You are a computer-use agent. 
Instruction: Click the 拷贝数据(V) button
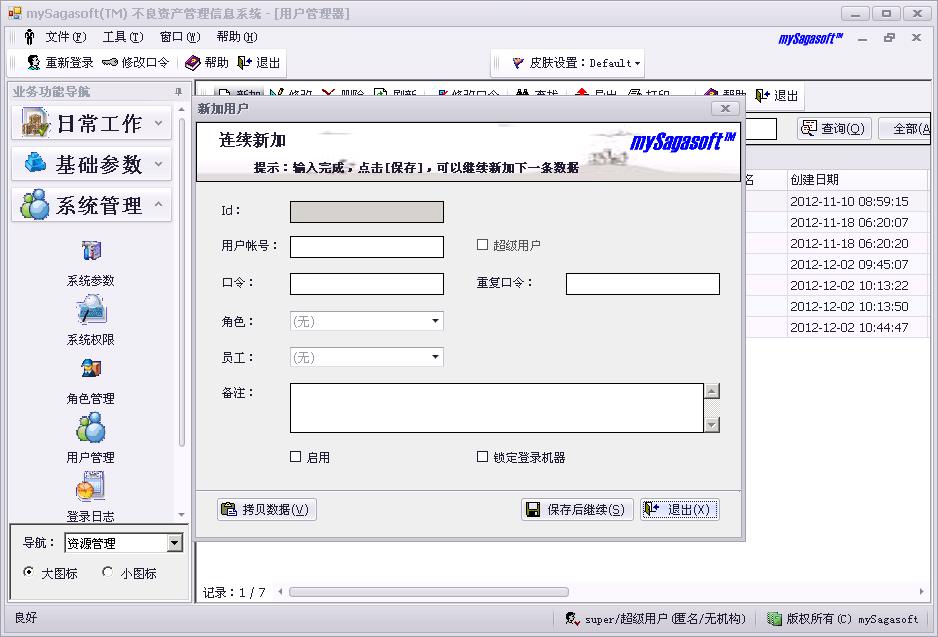coord(267,510)
